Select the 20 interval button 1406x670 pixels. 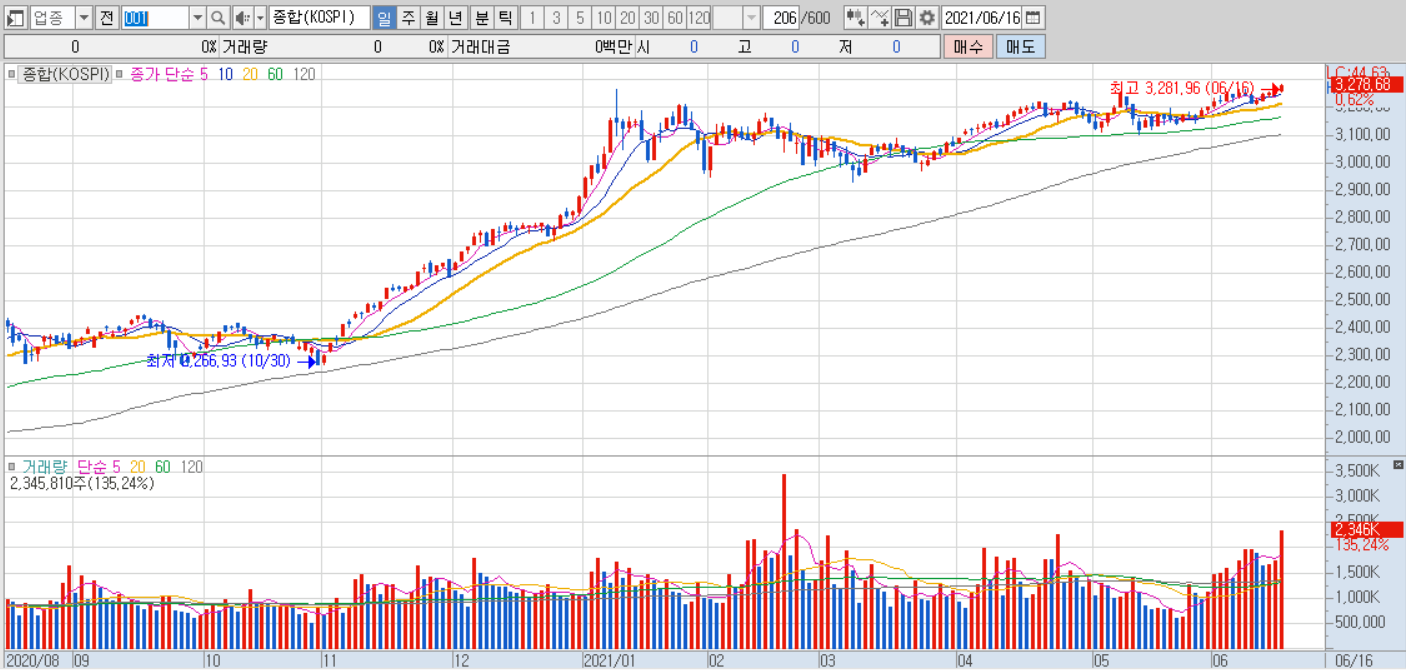pyautogui.click(x=627, y=18)
